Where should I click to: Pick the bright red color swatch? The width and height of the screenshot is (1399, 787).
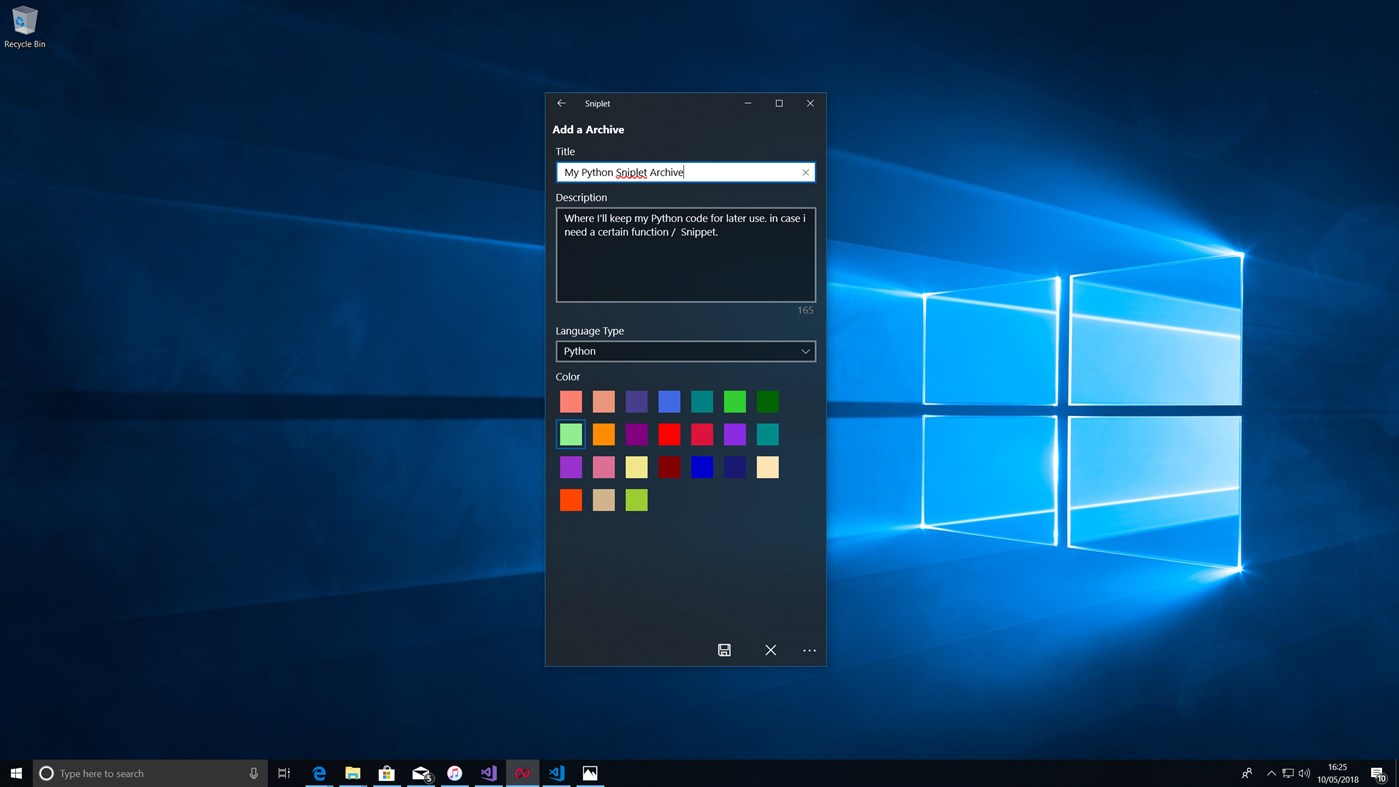[669, 434]
